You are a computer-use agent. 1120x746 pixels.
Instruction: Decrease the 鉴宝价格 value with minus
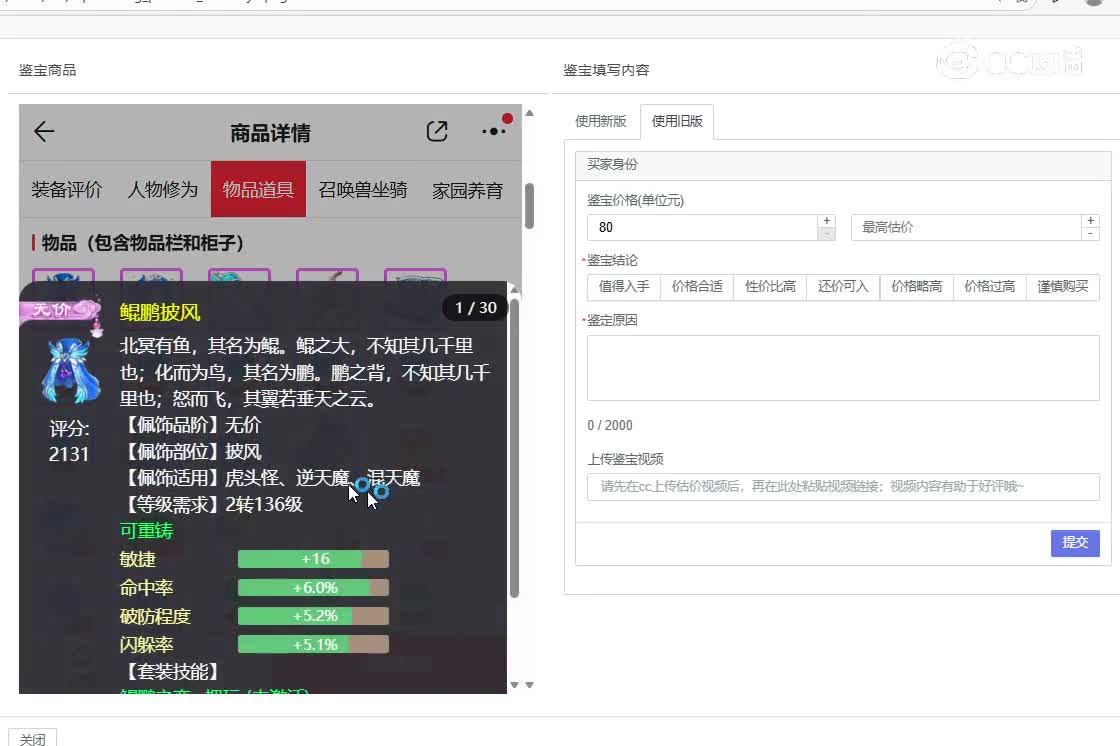point(826,234)
